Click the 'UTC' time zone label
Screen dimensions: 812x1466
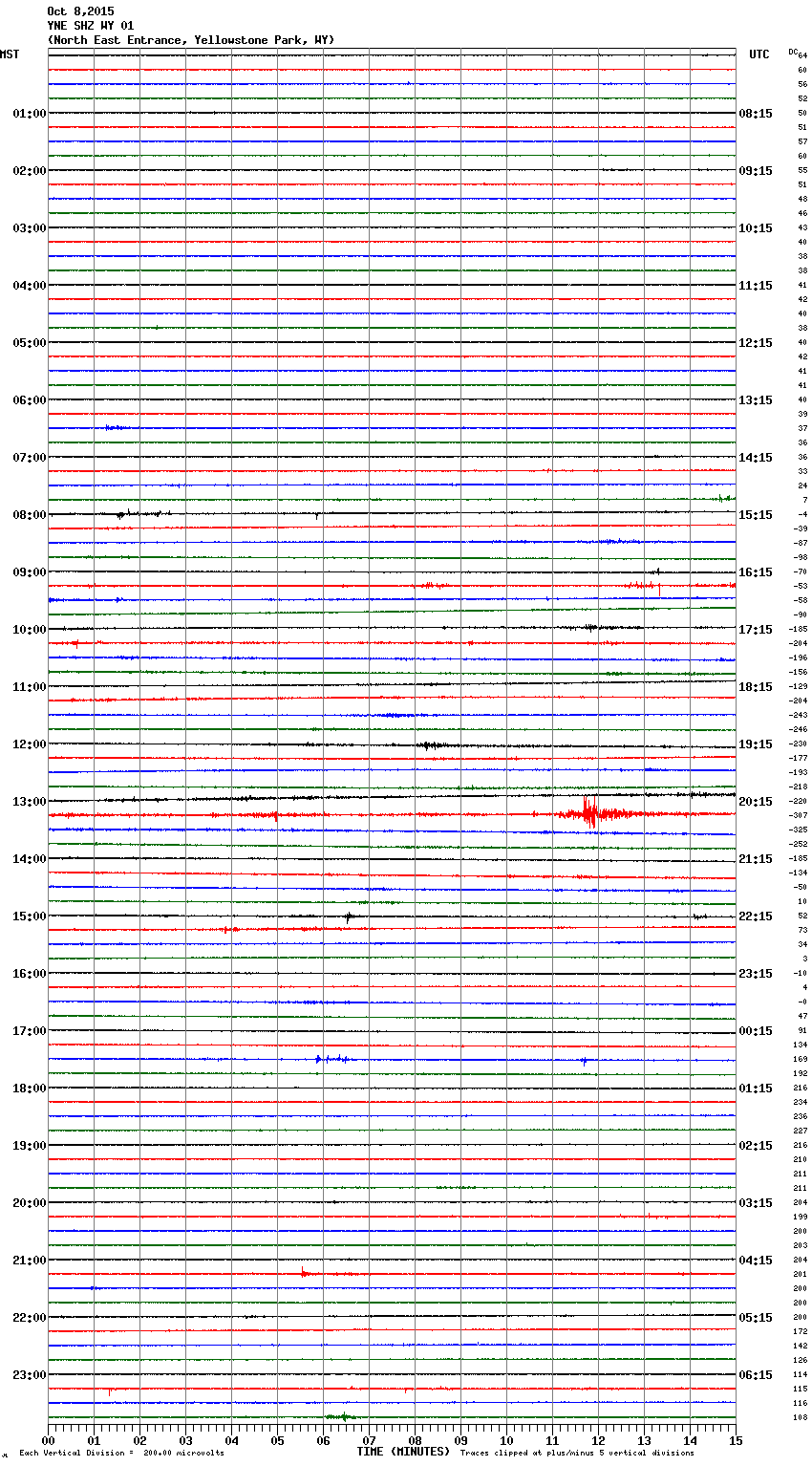coord(759,54)
